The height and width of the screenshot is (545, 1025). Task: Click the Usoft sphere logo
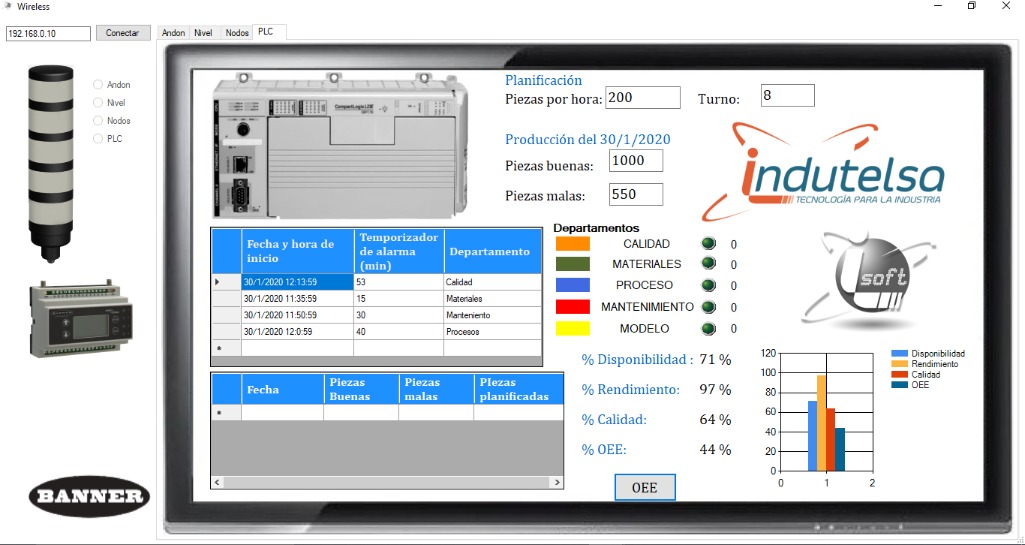[x=859, y=281]
